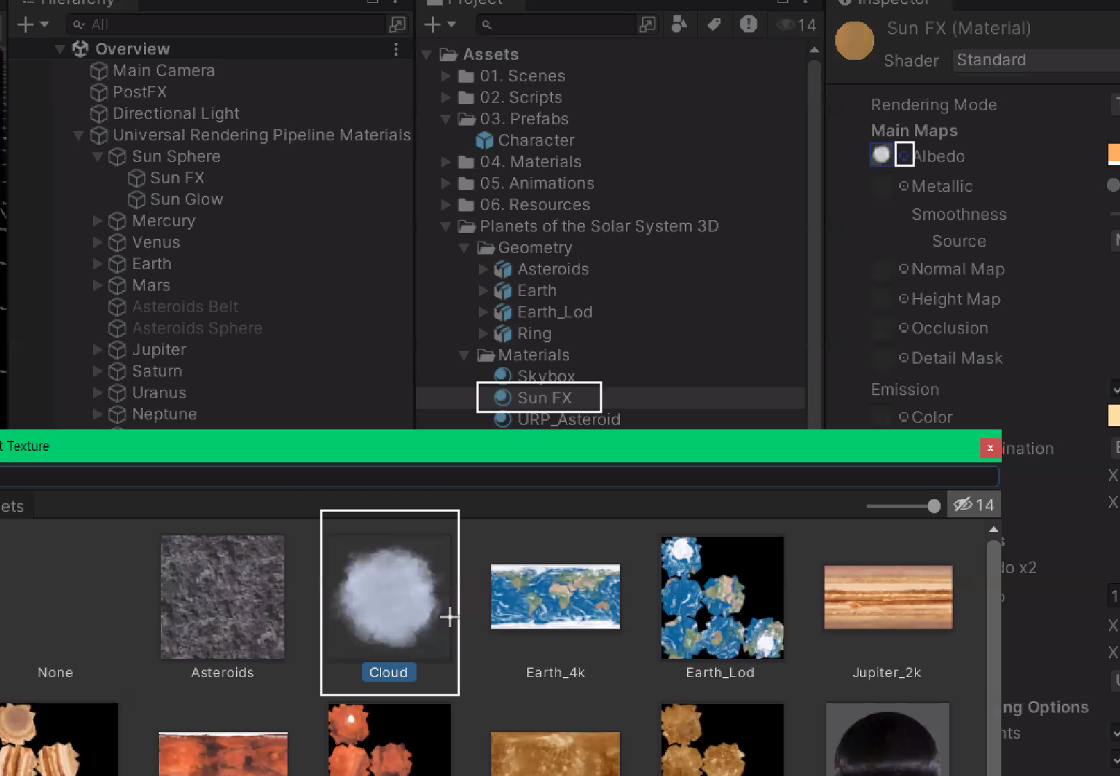Click Albedo texture picker circle
Image resolution: width=1120 pixels, height=776 pixels.
[x=904, y=154]
